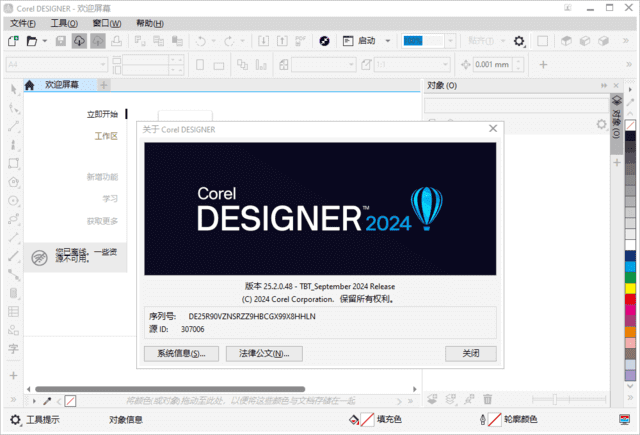
Task: Open the Open-file dropdown arrow
Action: click(x=45, y=41)
